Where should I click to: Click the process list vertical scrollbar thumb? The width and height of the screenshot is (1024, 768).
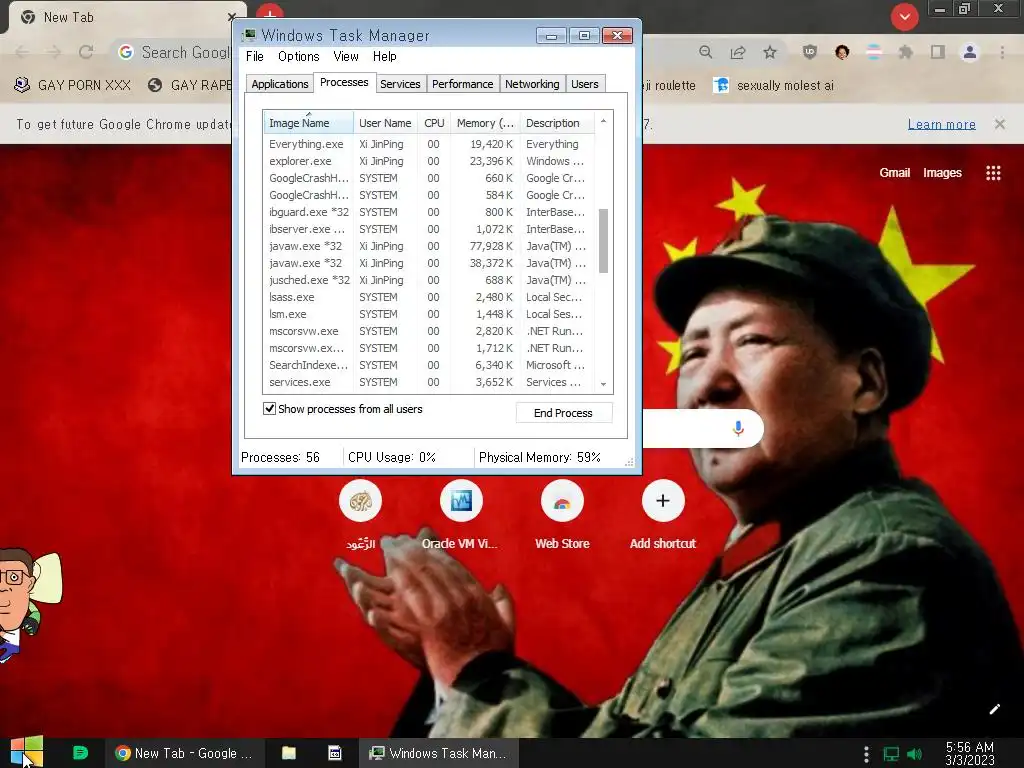603,241
